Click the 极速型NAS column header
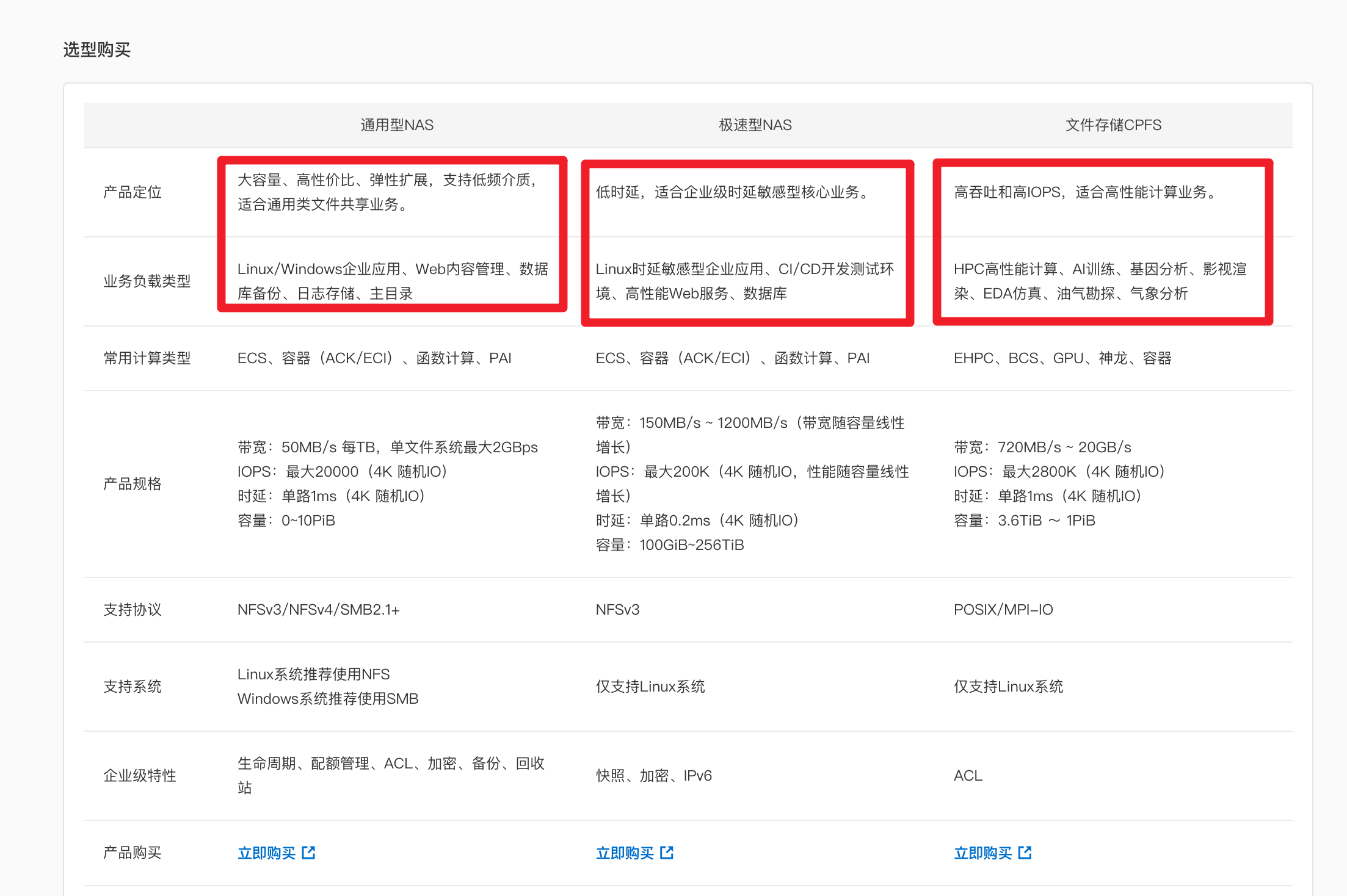The height and width of the screenshot is (896, 1347). [755, 125]
